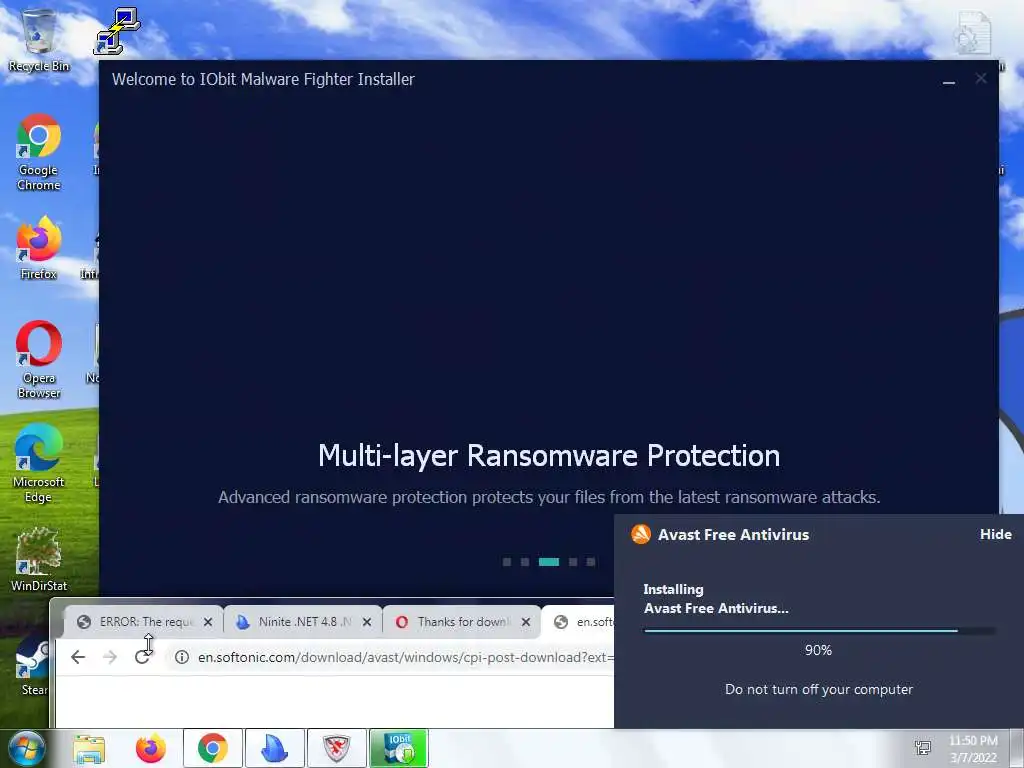Switch to Chrome in the taskbar

[x=213, y=748]
